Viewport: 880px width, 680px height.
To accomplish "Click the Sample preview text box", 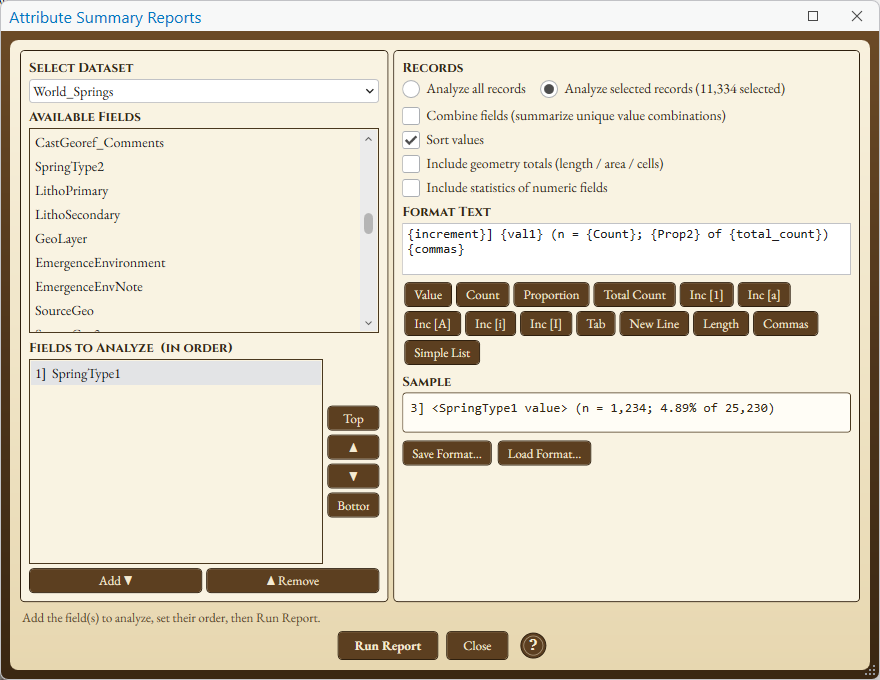I will tap(626, 413).
